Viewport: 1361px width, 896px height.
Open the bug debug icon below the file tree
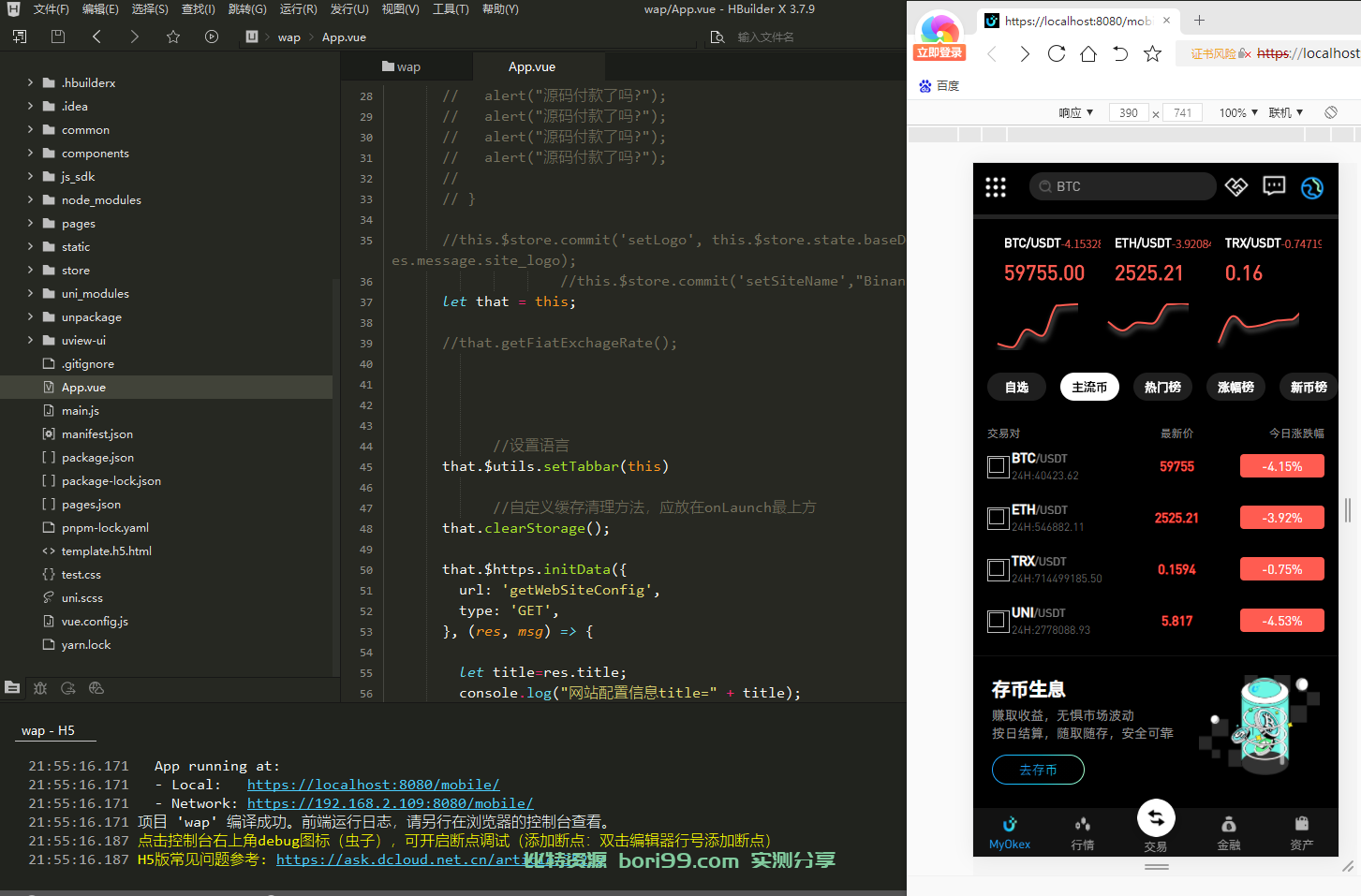tap(40, 688)
